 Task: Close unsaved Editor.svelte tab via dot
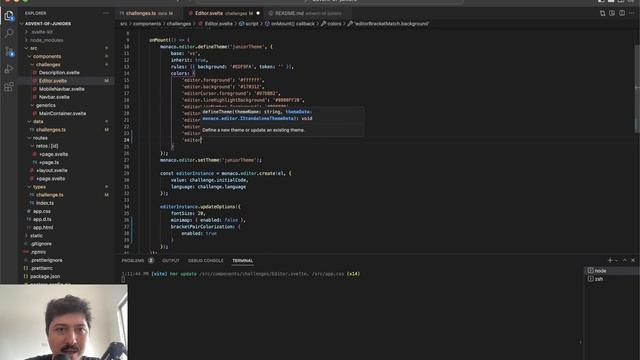tap(258, 13)
